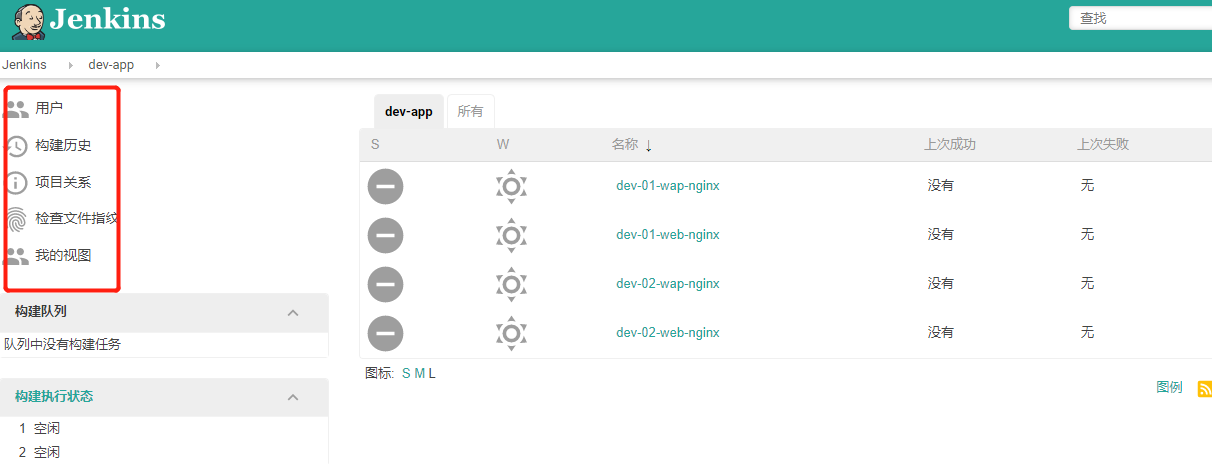This screenshot has height=464, width=1212.
Task: Click the 我的视图 people icon
Action: (x=17, y=256)
